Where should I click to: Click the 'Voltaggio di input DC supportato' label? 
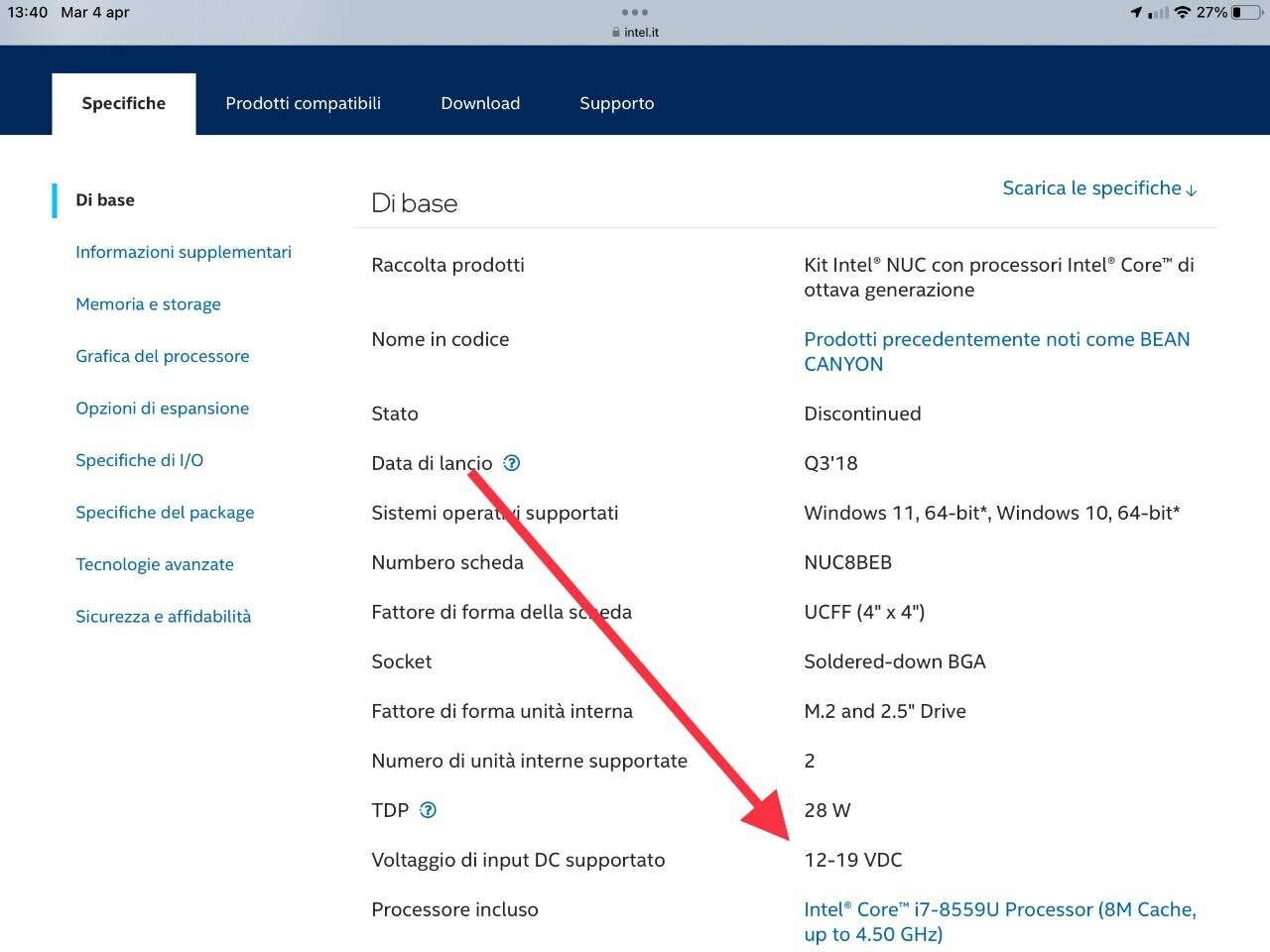(518, 860)
